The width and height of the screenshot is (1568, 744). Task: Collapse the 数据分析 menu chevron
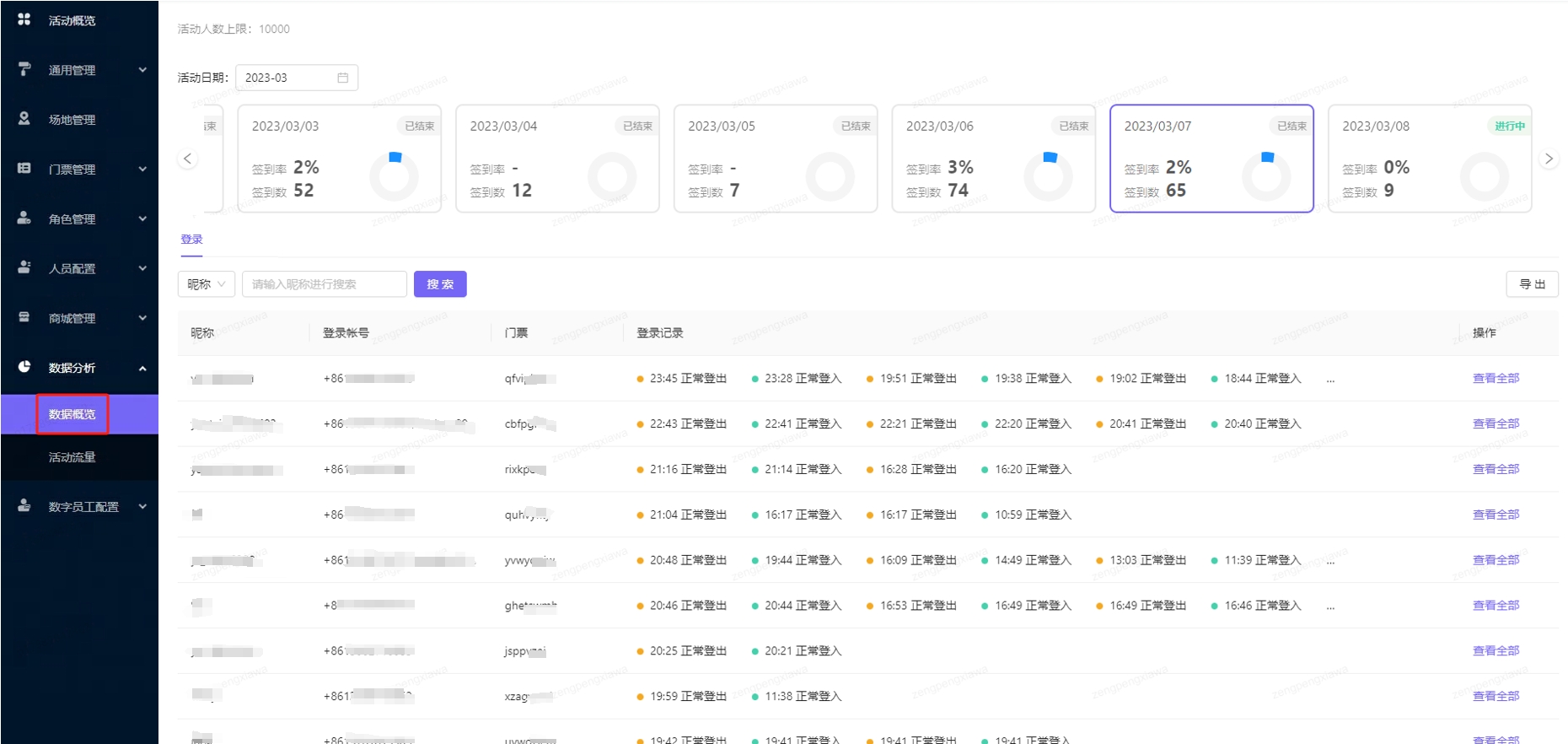tap(142, 368)
